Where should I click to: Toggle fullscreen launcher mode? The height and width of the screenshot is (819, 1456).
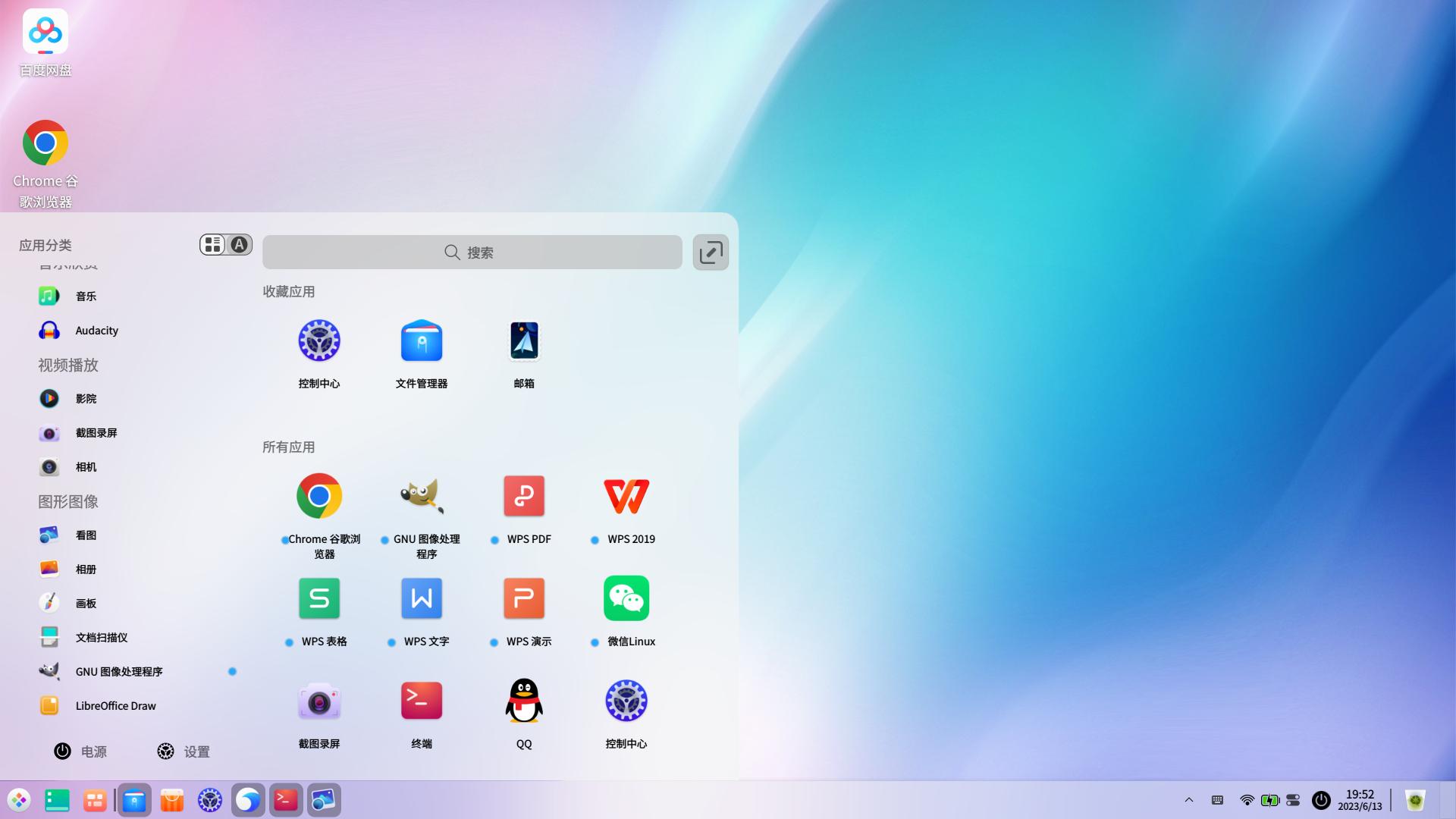click(710, 252)
